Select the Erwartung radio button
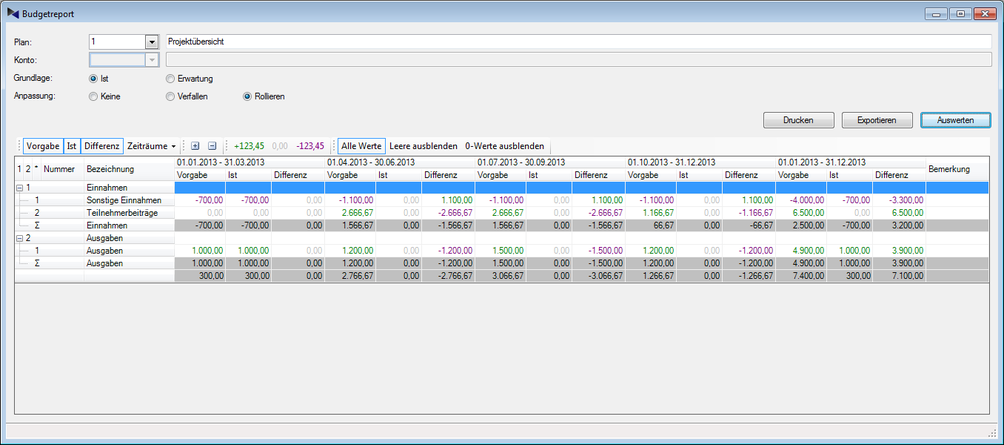 point(170,78)
